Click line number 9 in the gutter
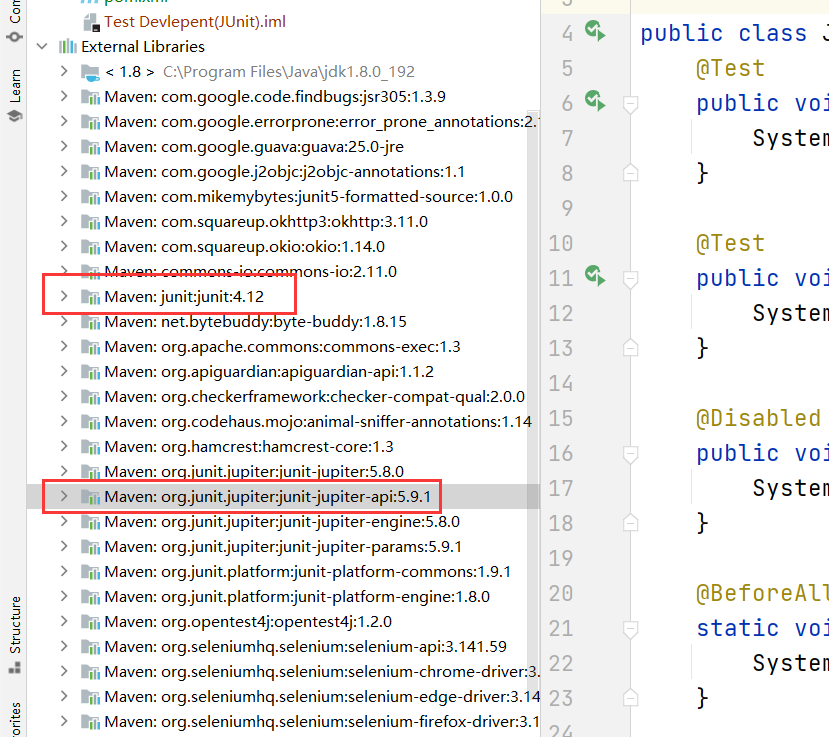The image size is (829, 737). click(567, 208)
